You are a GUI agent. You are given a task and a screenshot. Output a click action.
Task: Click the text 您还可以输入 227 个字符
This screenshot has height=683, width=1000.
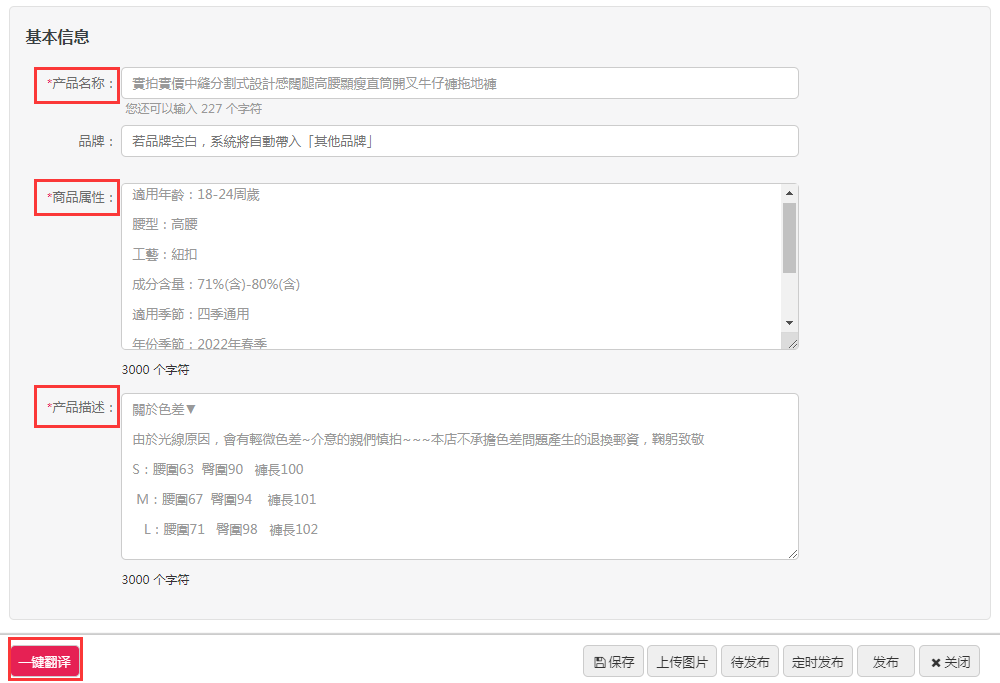pyautogui.click(x=193, y=109)
